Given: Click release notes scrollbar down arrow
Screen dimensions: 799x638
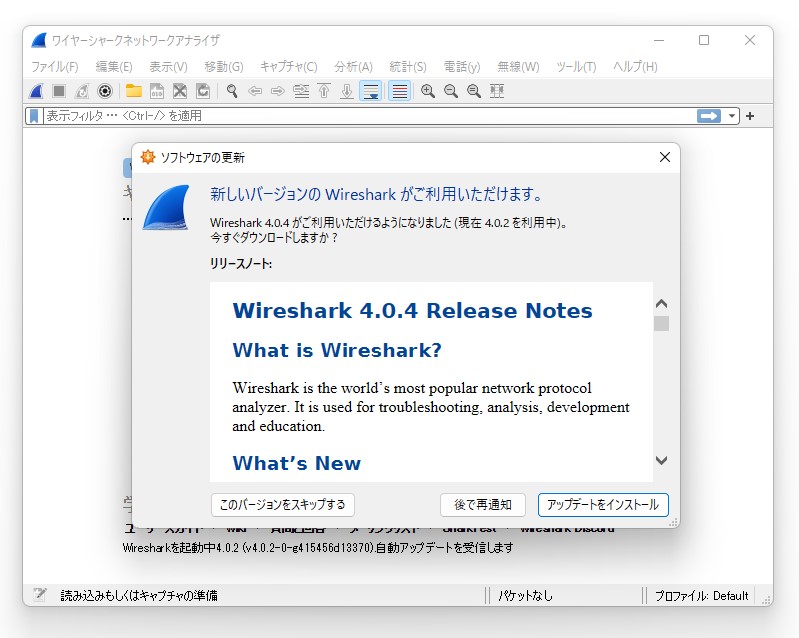Looking at the screenshot, I should click(661, 461).
